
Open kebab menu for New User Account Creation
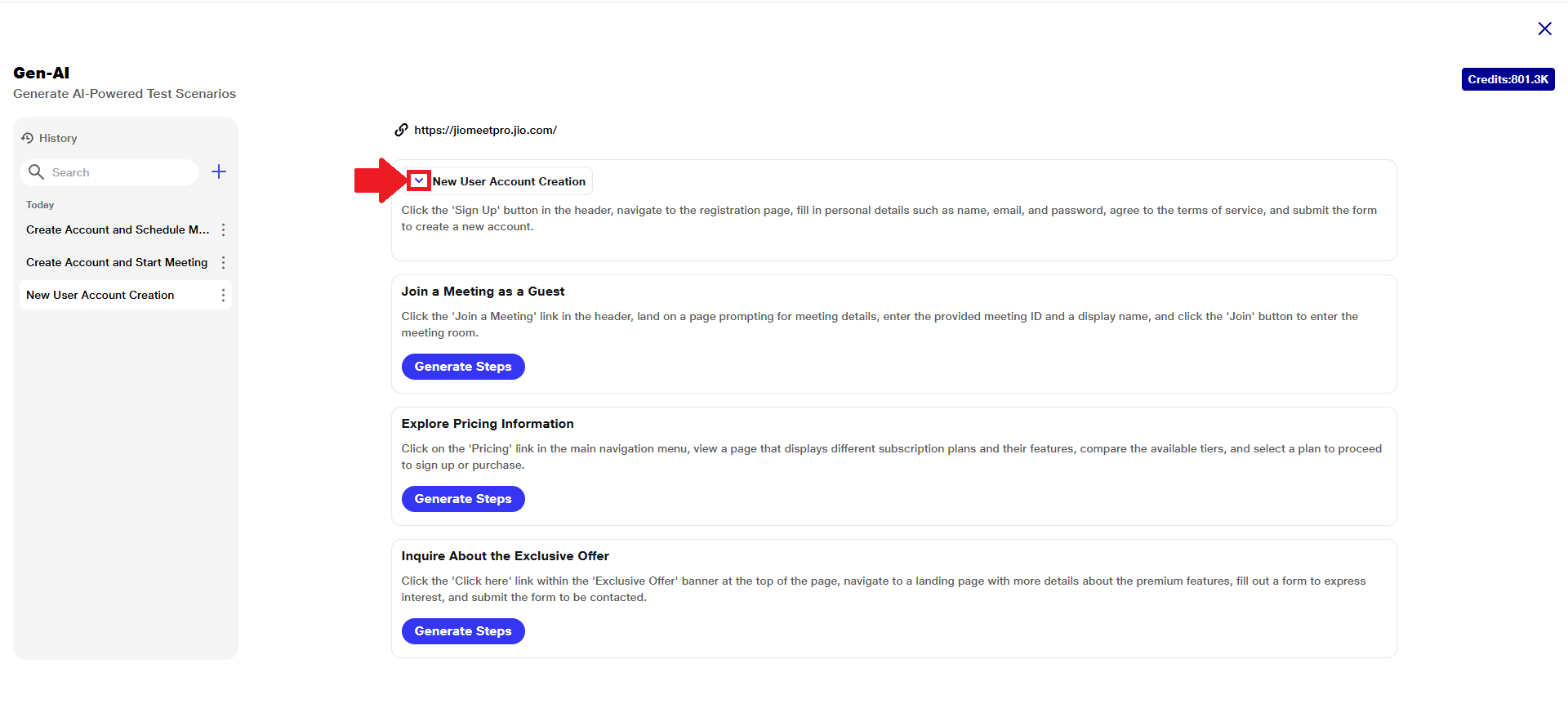coord(223,296)
